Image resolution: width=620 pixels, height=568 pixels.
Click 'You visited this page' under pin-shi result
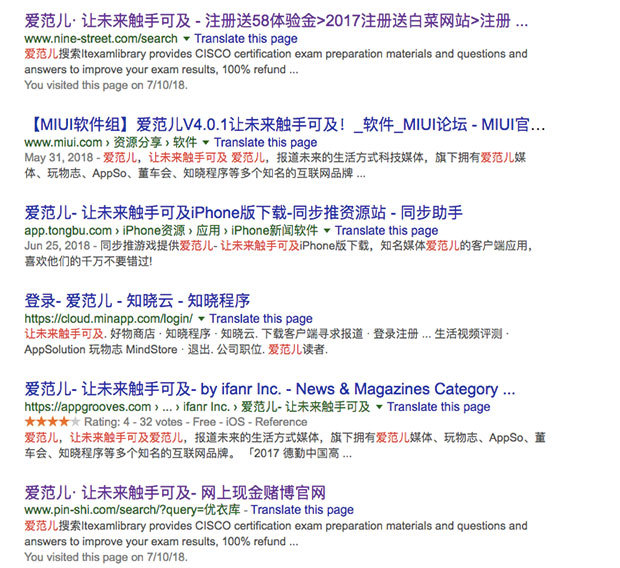coord(106,557)
